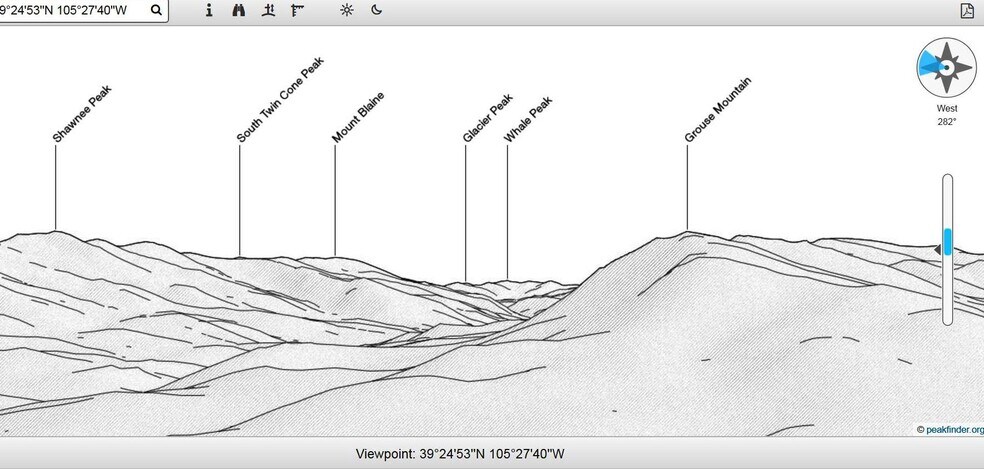The width and height of the screenshot is (984, 469).
Task: Select the Whale Peak label
Action: click(x=528, y=119)
